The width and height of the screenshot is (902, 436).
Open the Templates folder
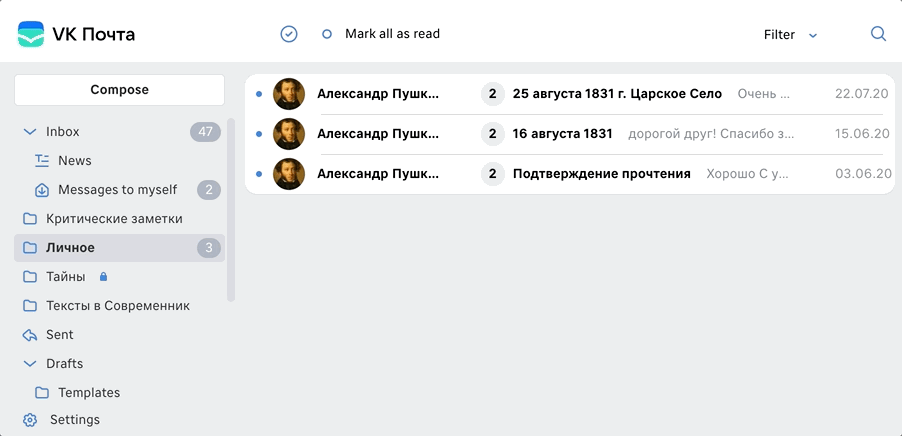(119, 393)
